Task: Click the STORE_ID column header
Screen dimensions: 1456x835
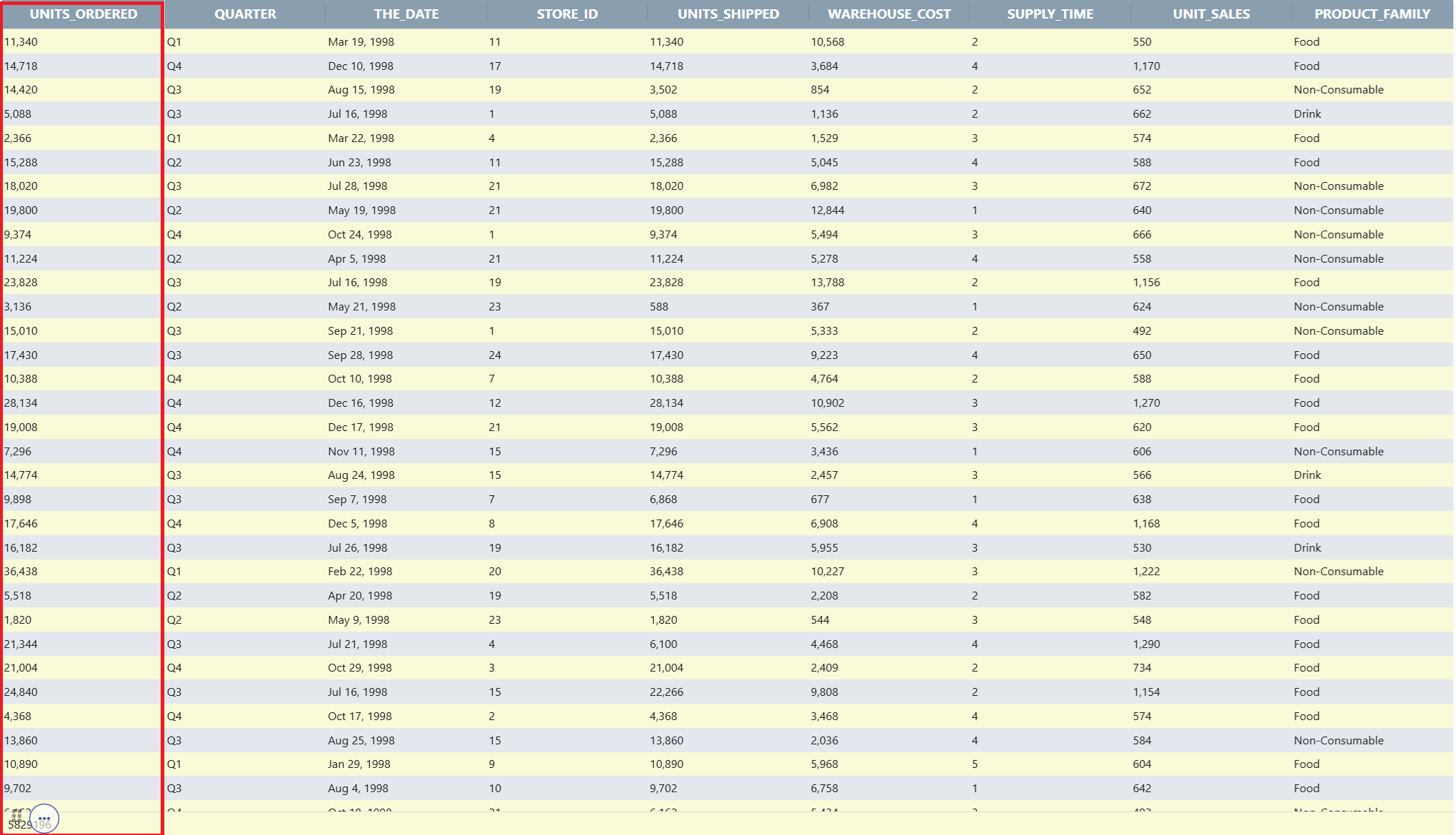Action: (x=567, y=14)
